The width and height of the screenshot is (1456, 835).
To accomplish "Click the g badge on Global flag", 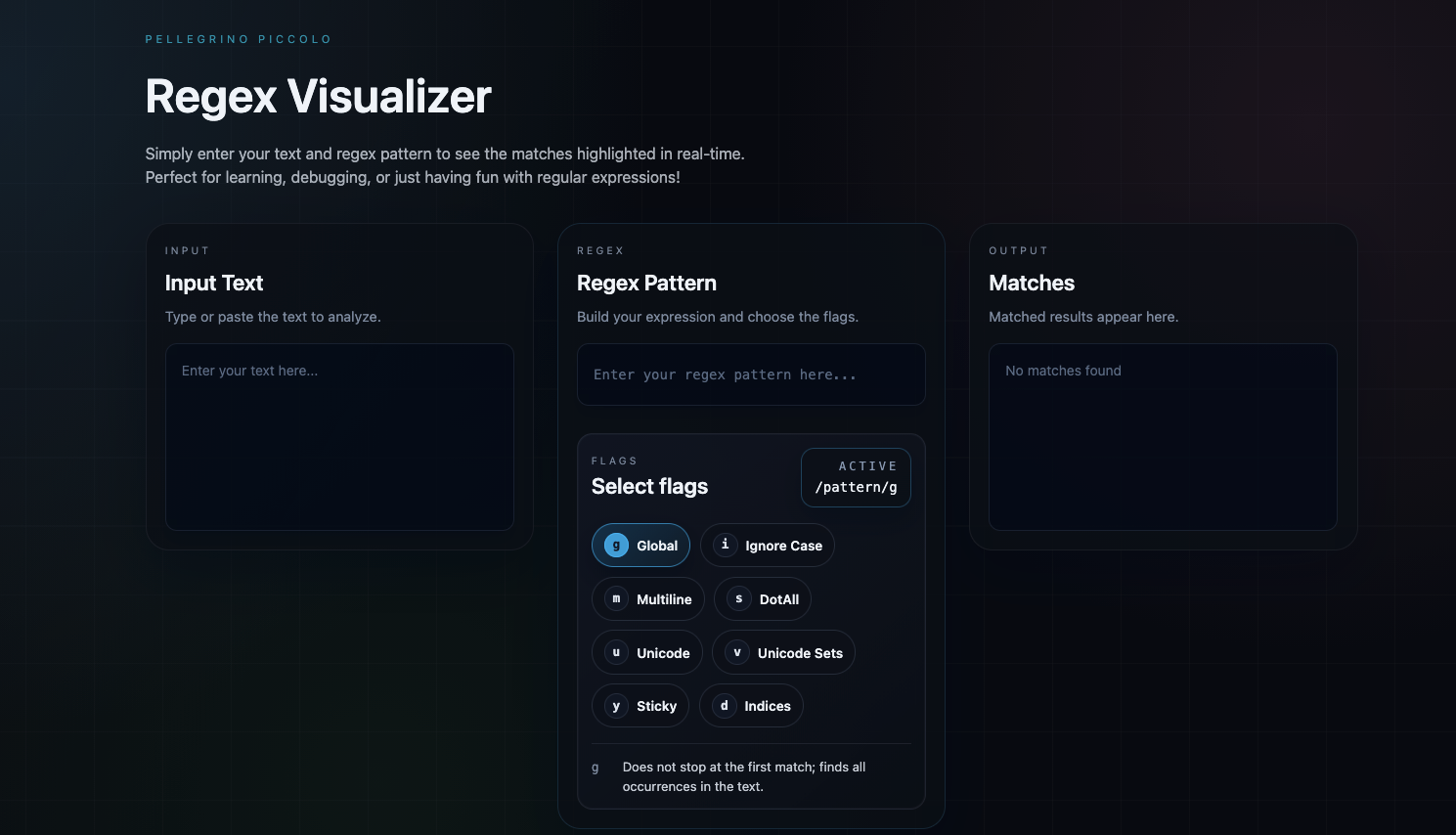I will [615, 545].
